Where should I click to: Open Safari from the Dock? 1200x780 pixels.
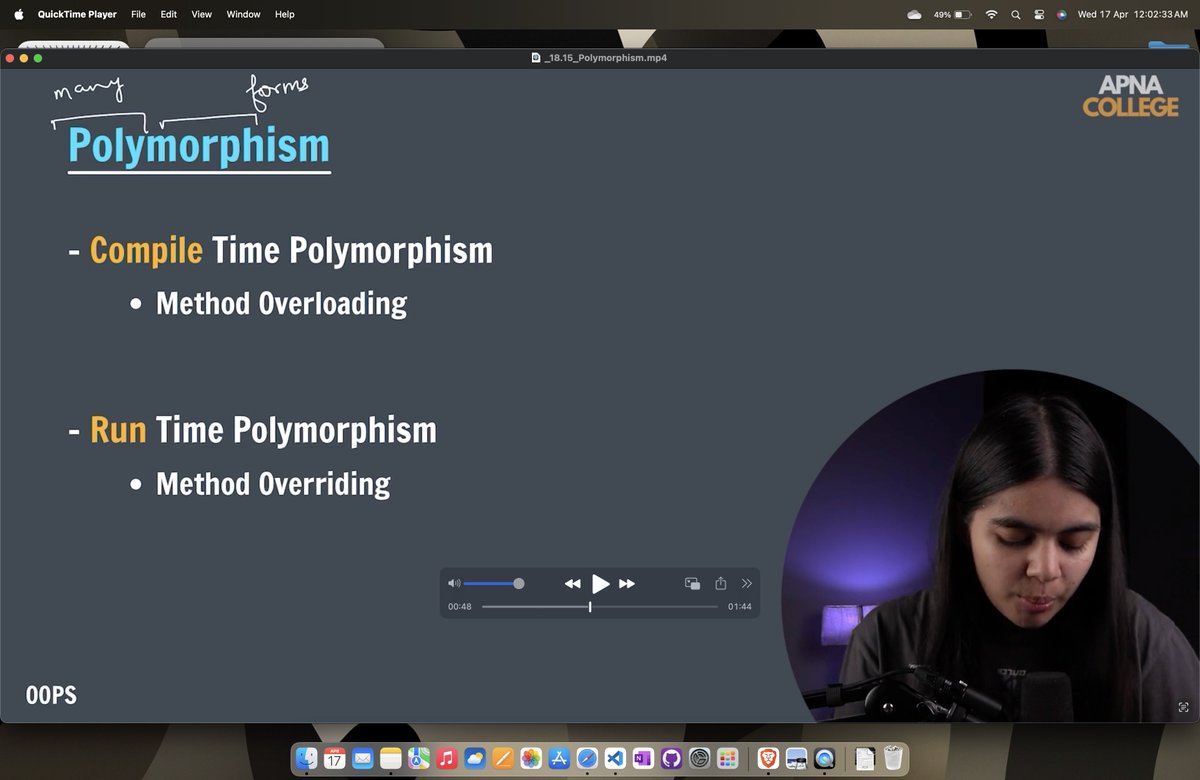coord(587,758)
